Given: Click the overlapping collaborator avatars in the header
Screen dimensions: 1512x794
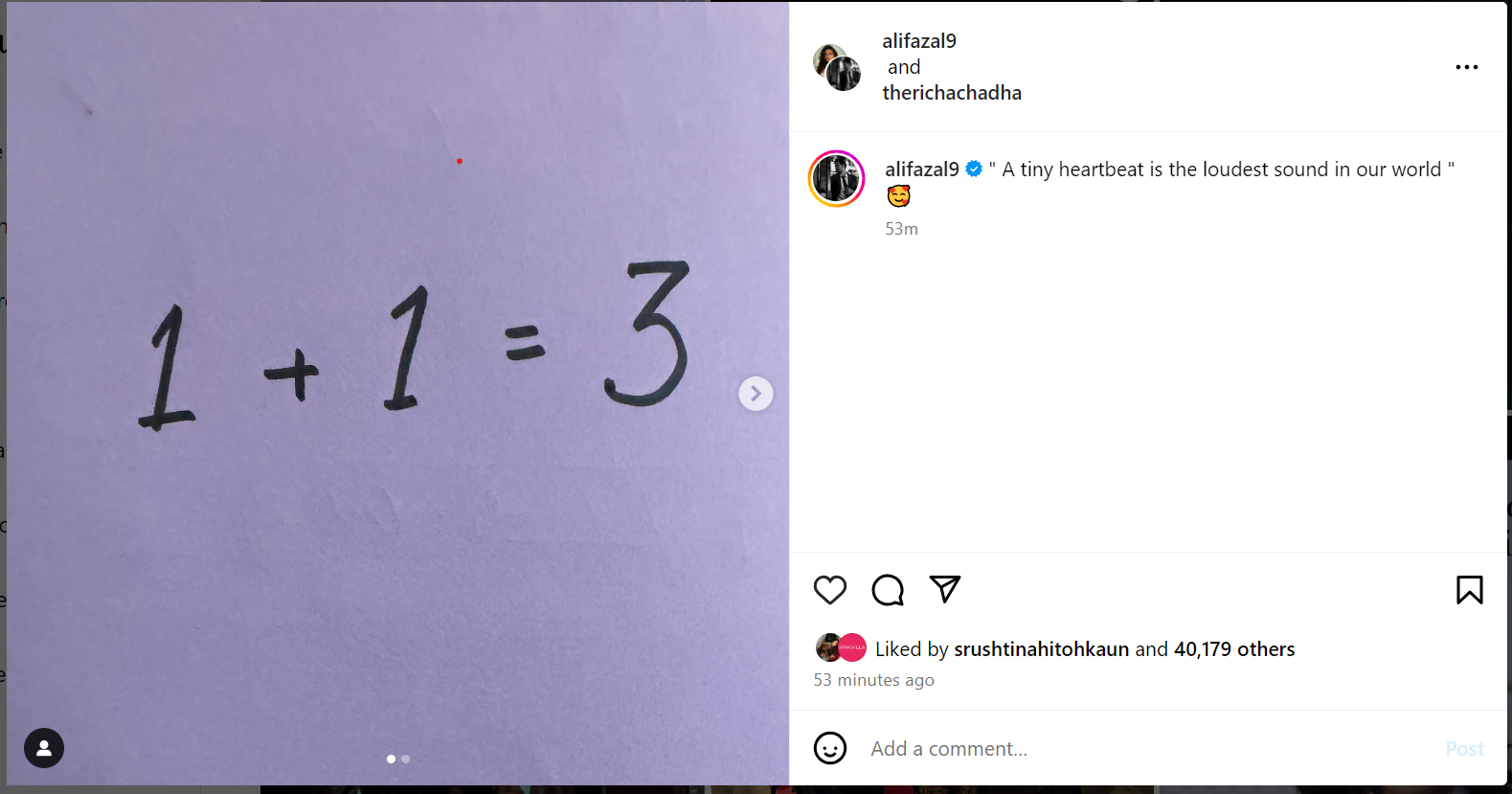Looking at the screenshot, I should coord(837,67).
